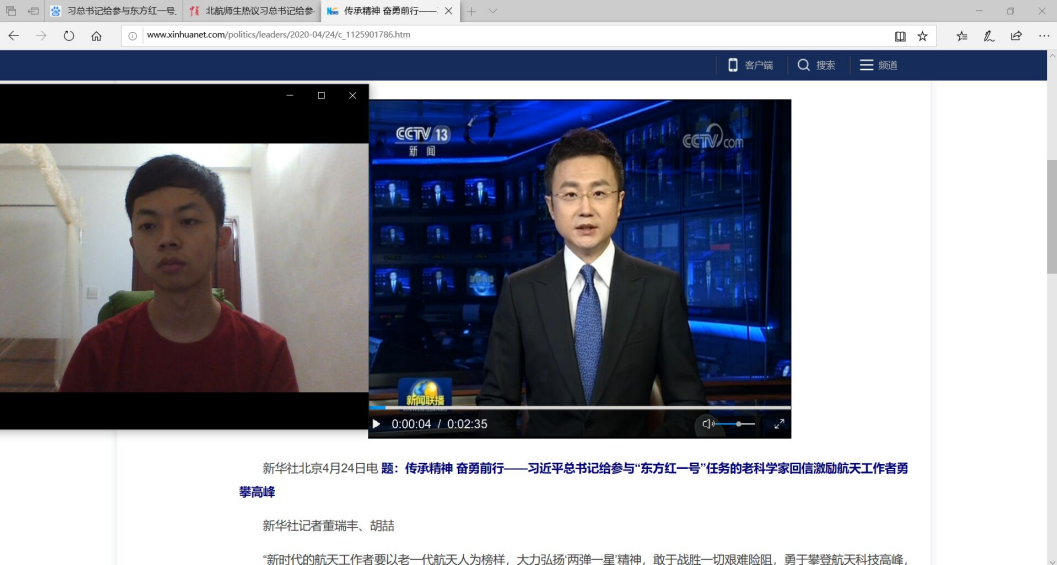Open the browser home page

pyautogui.click(x=96, y=36)
